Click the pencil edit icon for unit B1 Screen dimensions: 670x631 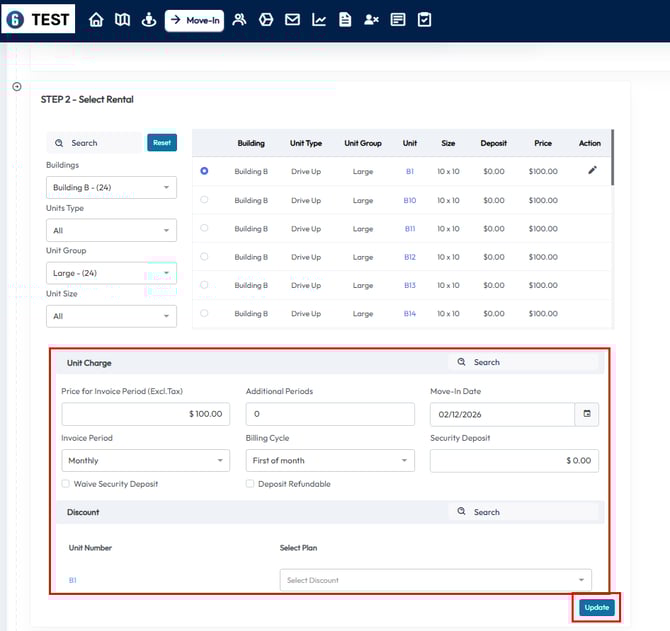(592, 171)
